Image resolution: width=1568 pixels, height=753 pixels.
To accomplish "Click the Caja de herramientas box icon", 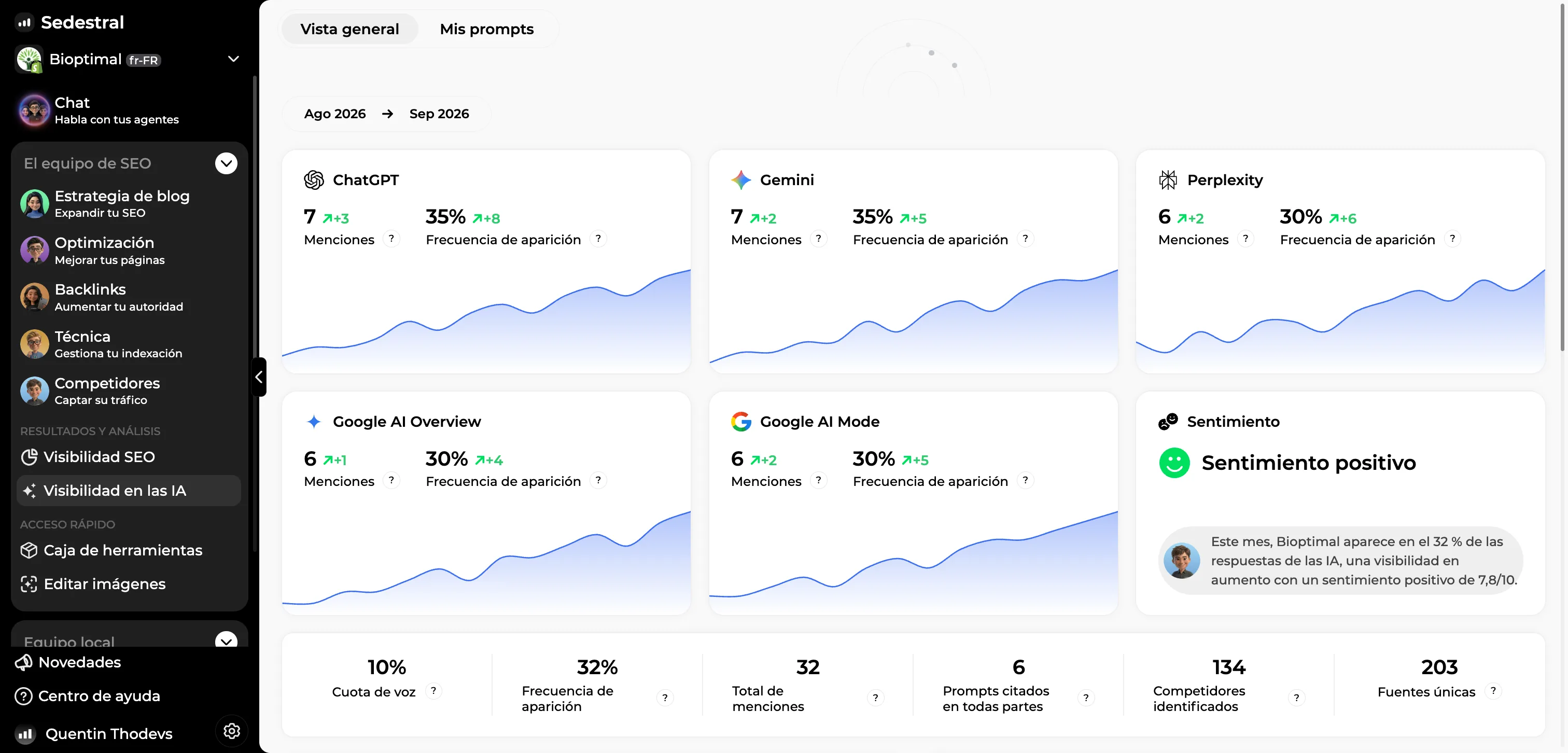I will tap(29, 550).
